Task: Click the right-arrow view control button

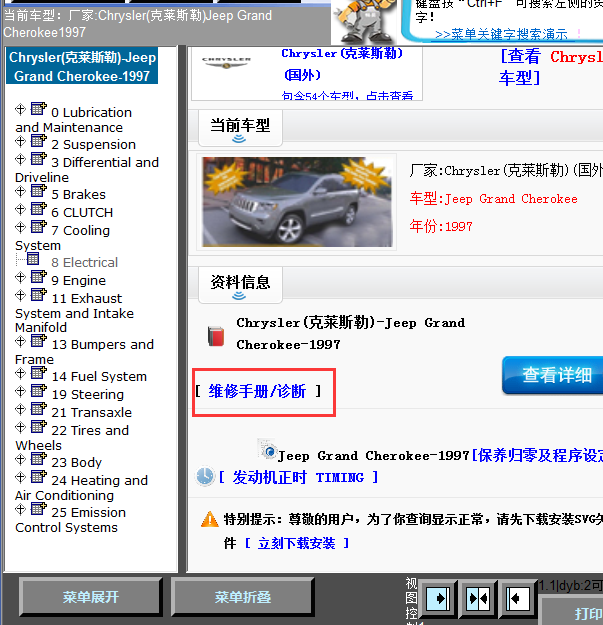Action: coord(438,599)
